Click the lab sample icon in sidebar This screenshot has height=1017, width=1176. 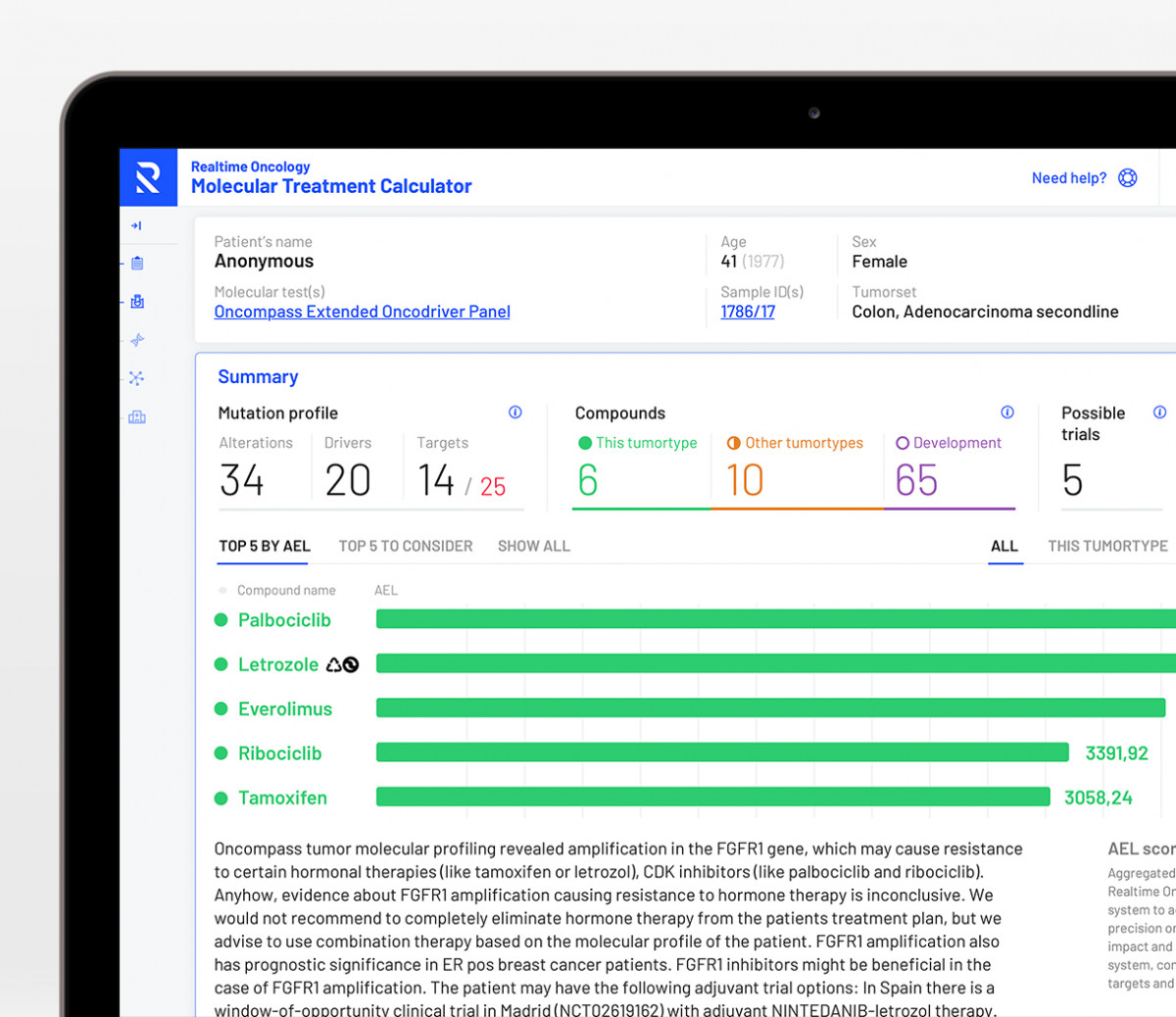point(137,301)
